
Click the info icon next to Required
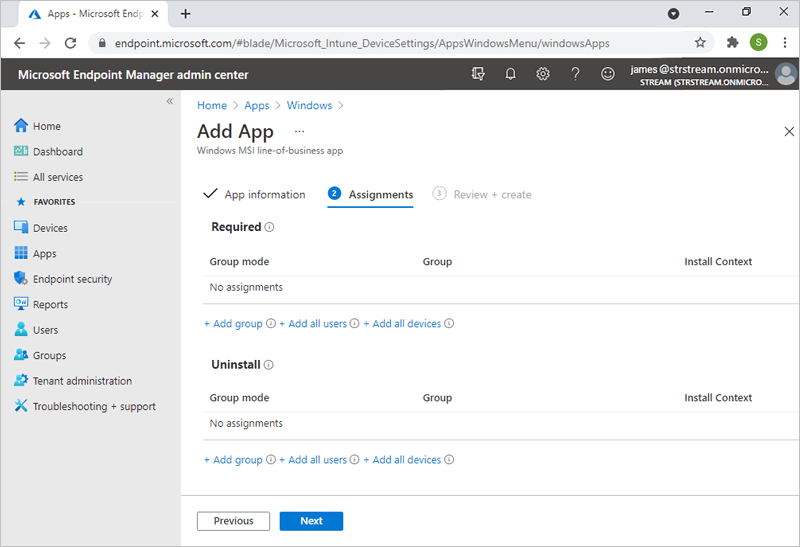[270, 227]
